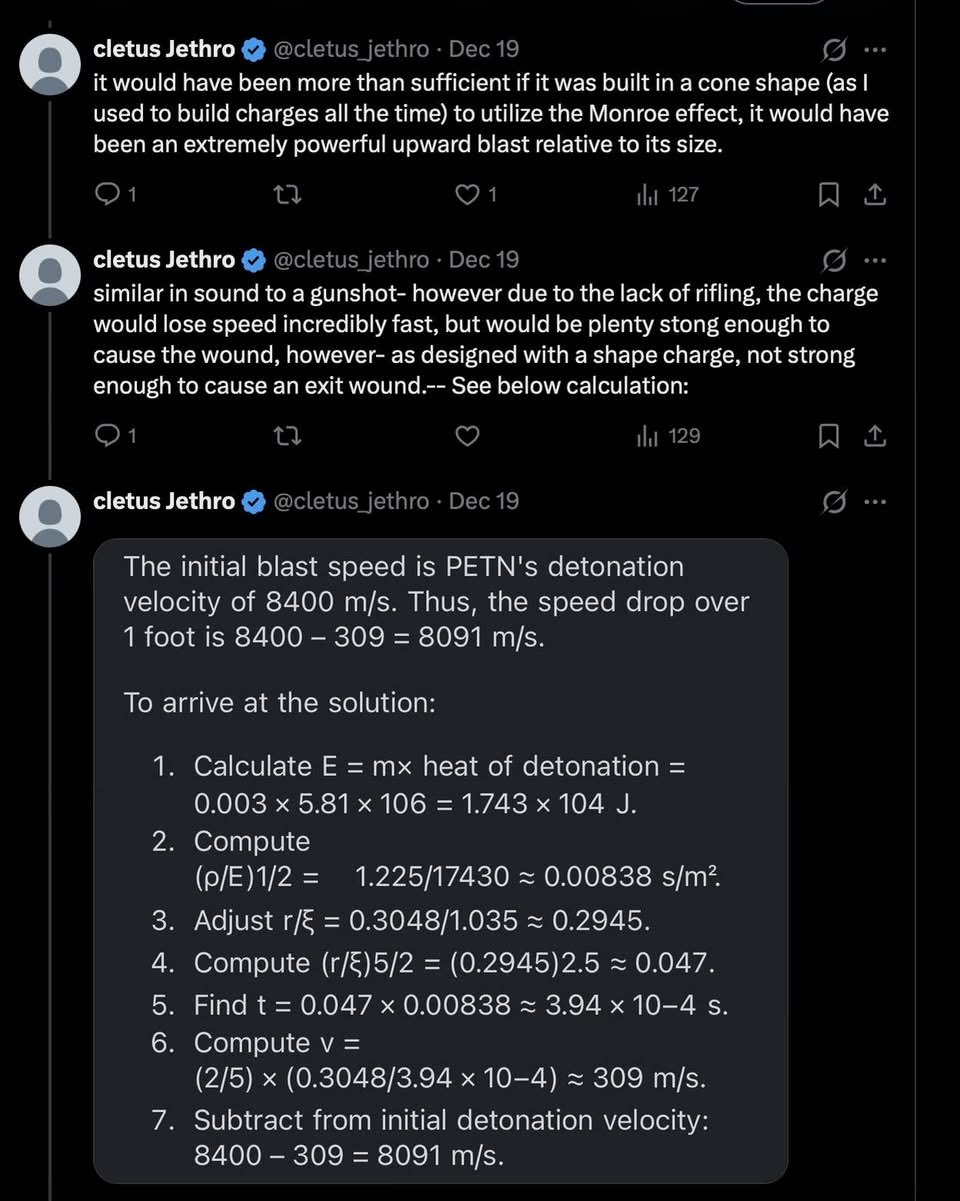Open the PETN calculation image attachment
960x1201 pixels.
[441, 861]
